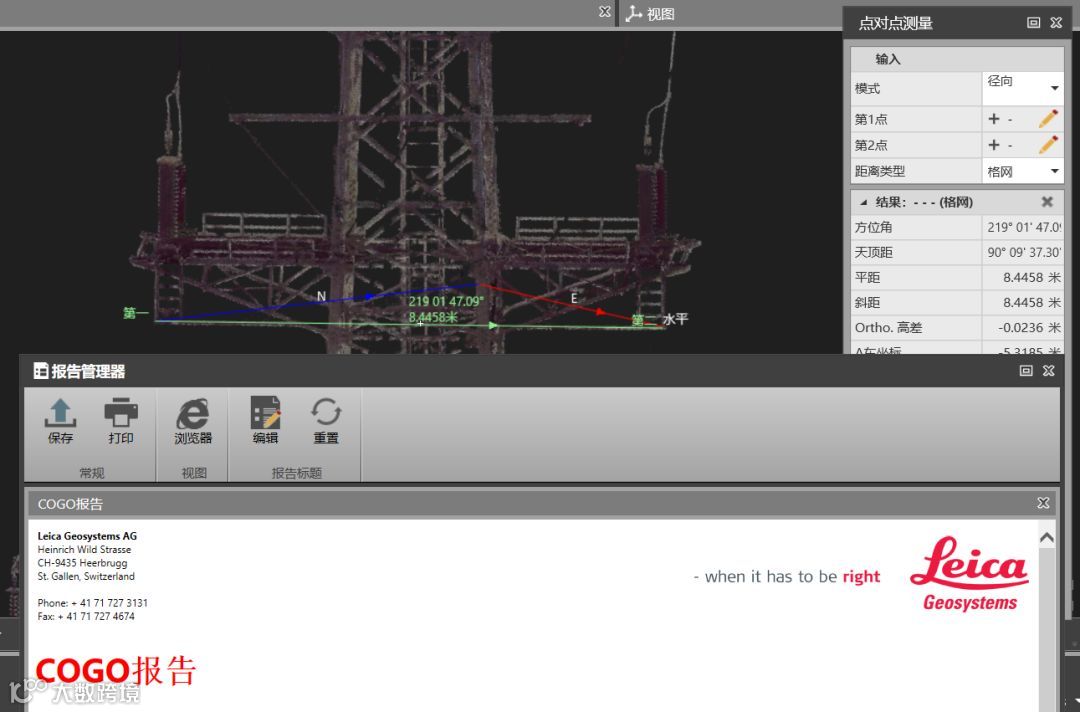Screen dimensions: 1080x712
Task: Open the 距离类型 格网 dropdown
Action: (1023, 171)
